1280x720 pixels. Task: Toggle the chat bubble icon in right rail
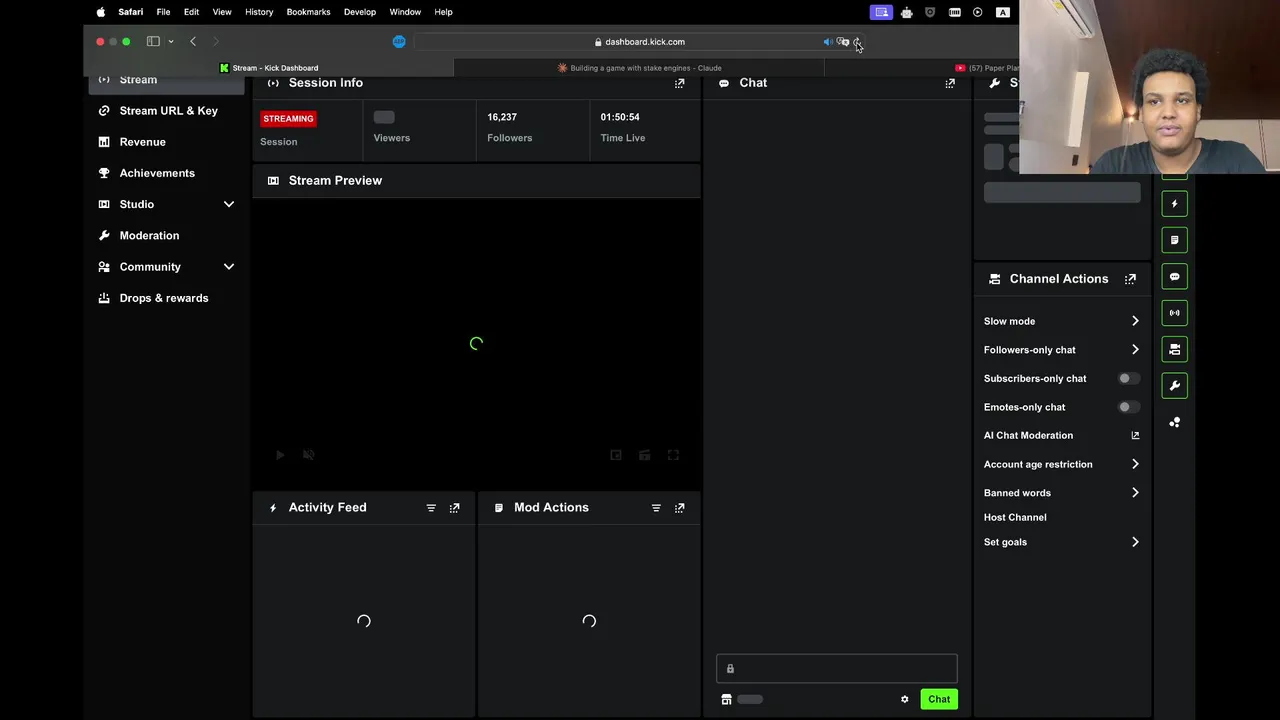click(1175, 277)
